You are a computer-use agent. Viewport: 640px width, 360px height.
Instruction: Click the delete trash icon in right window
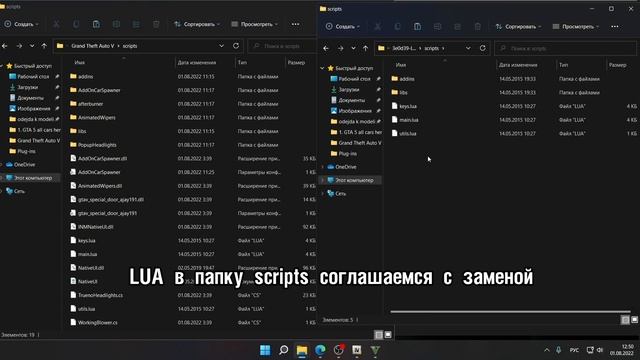[478, 27]
